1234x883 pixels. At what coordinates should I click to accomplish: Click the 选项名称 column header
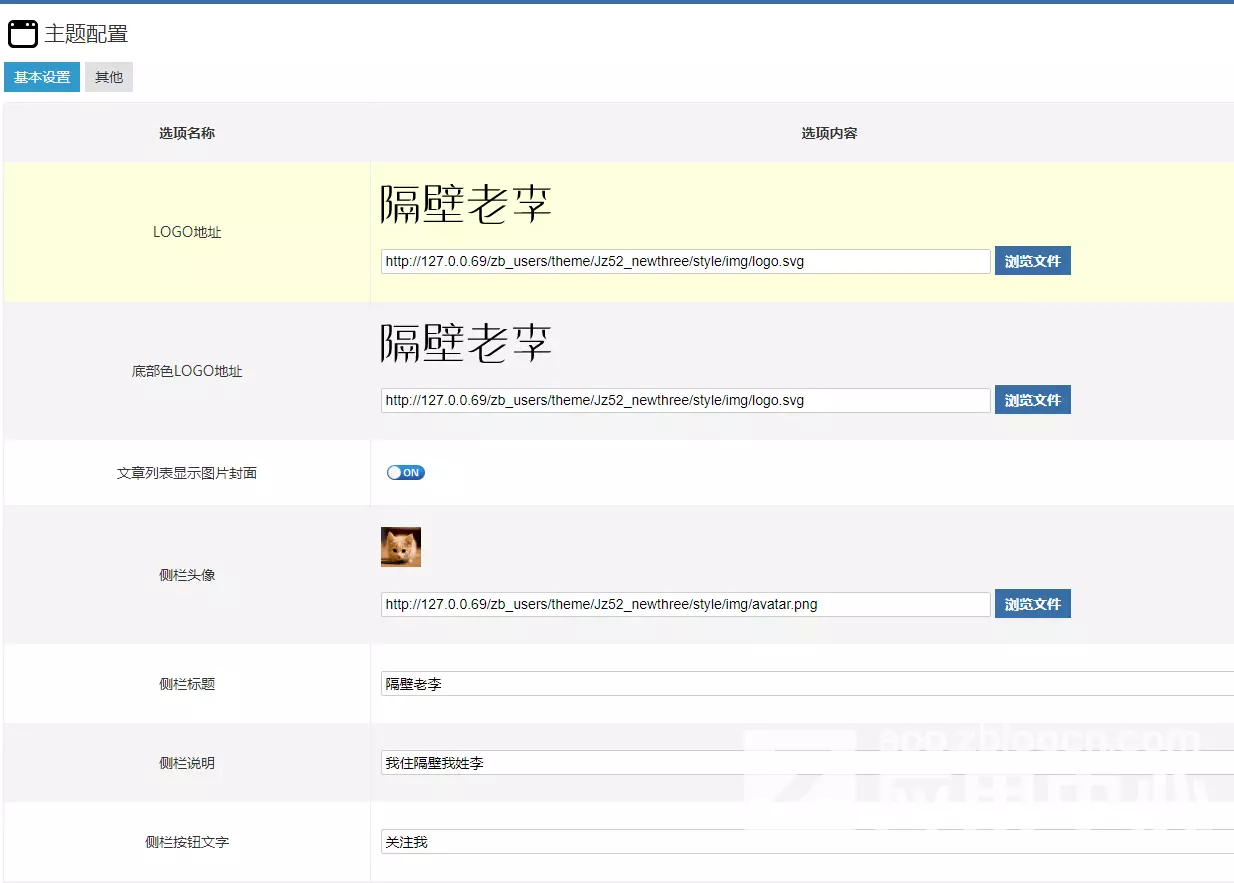[187, 133]
